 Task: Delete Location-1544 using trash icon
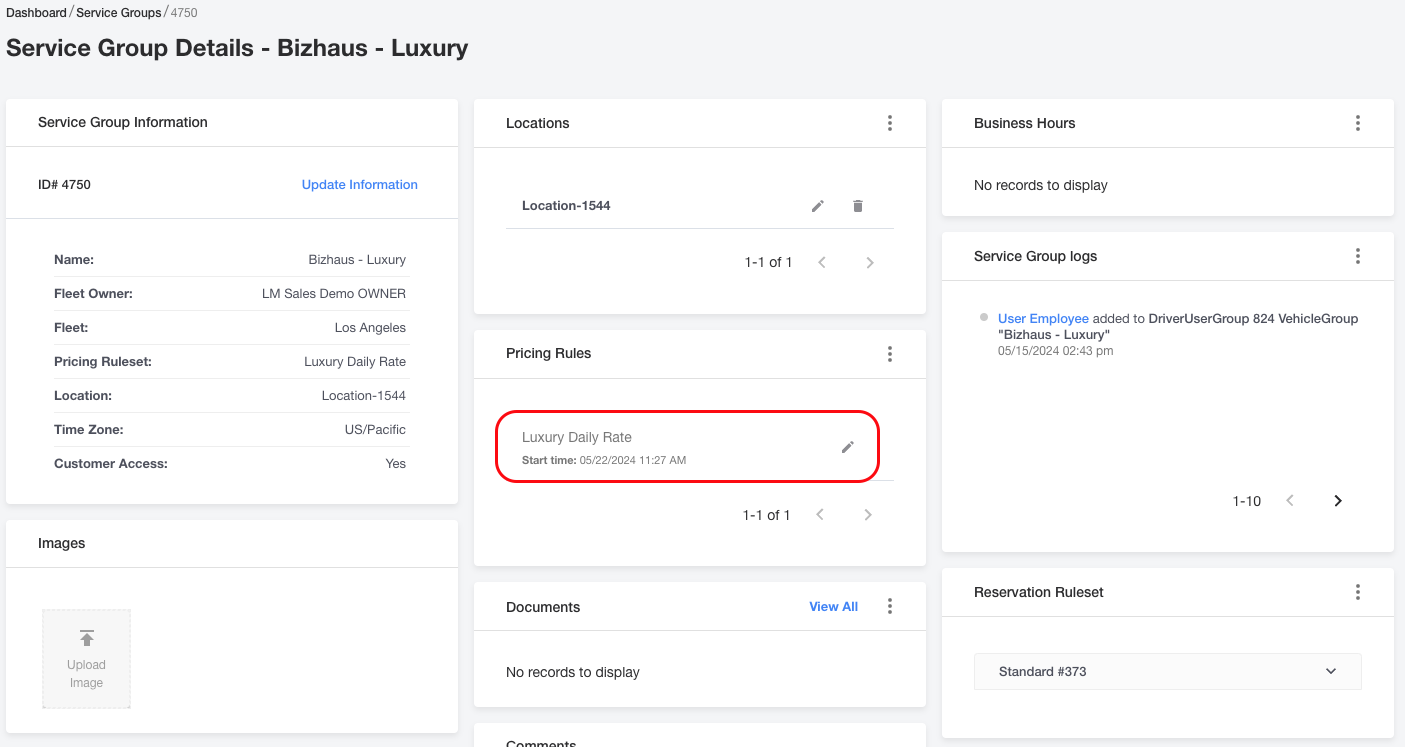(858, 206)
